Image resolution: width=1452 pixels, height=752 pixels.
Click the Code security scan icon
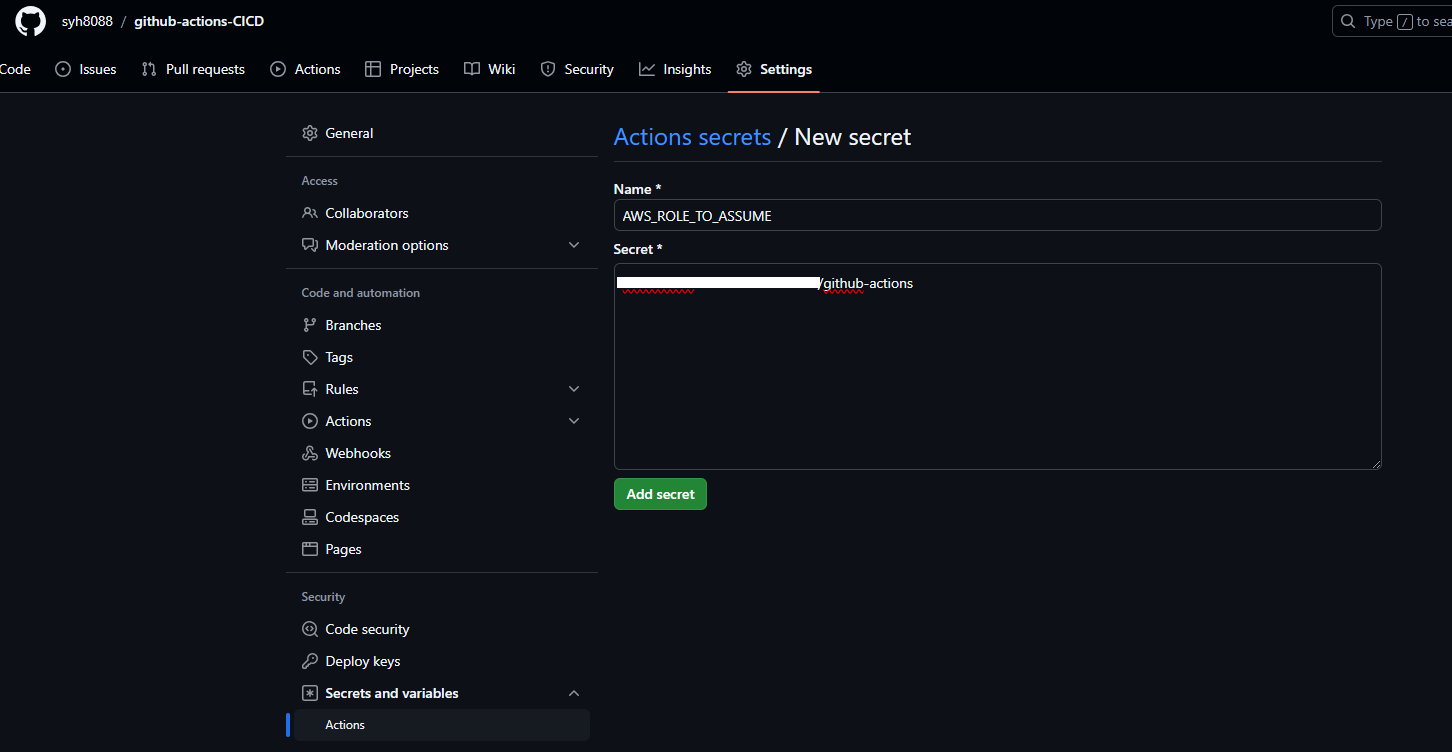pyautogui.click(x=310, y=629)
